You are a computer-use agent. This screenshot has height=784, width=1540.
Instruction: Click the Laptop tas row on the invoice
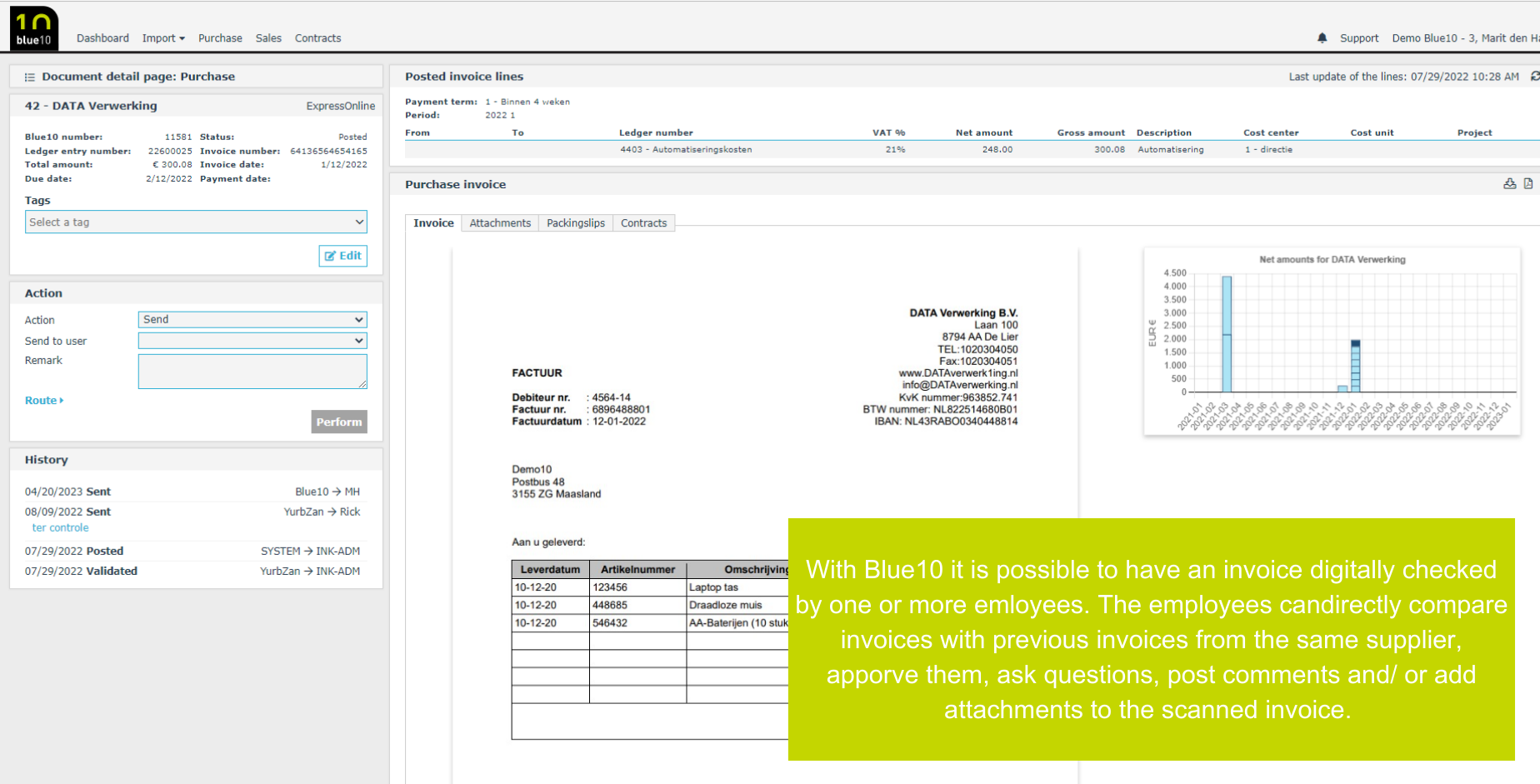click(x=650, y=587)
